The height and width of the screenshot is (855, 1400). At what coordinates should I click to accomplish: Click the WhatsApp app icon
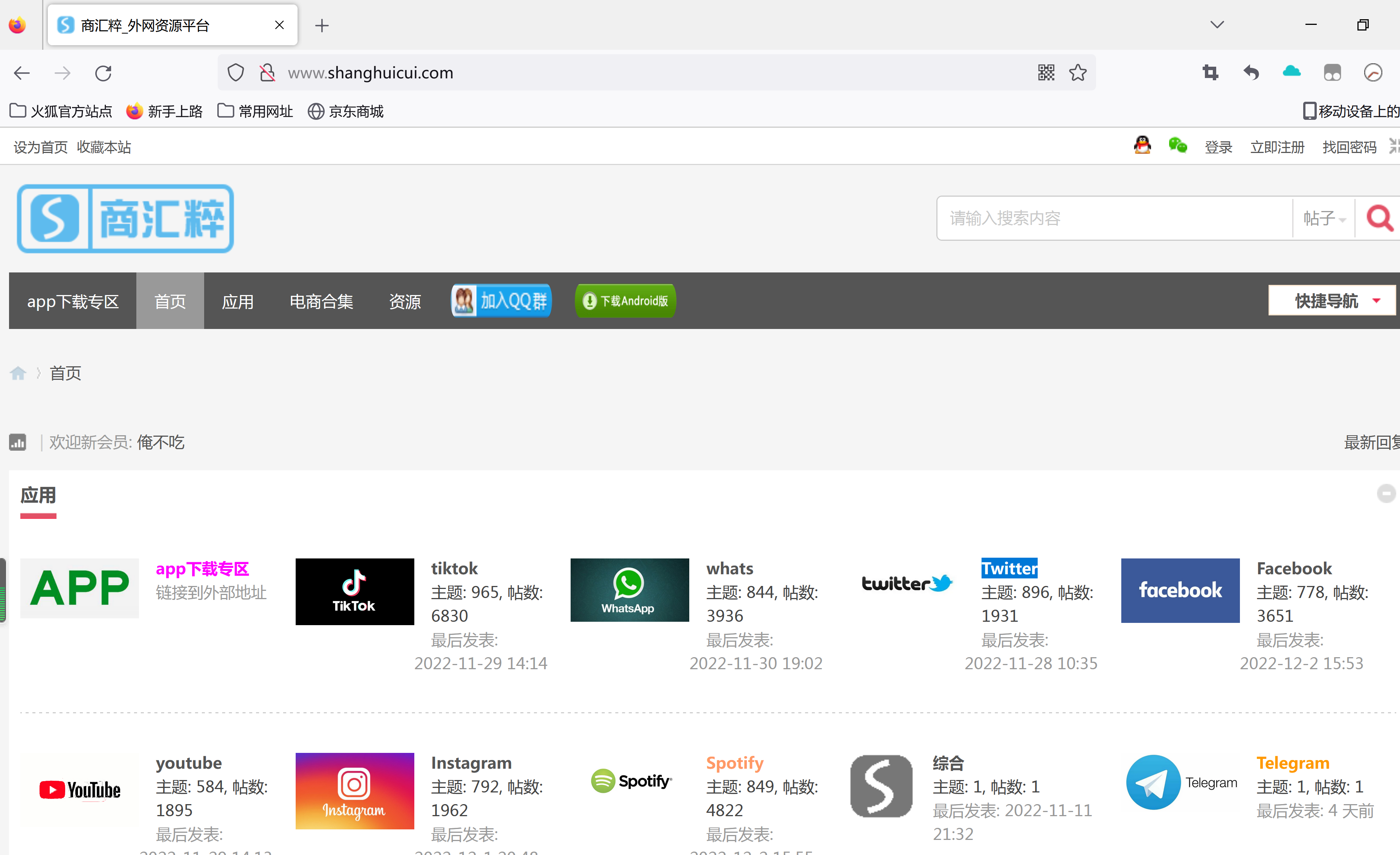click(629, 590)
